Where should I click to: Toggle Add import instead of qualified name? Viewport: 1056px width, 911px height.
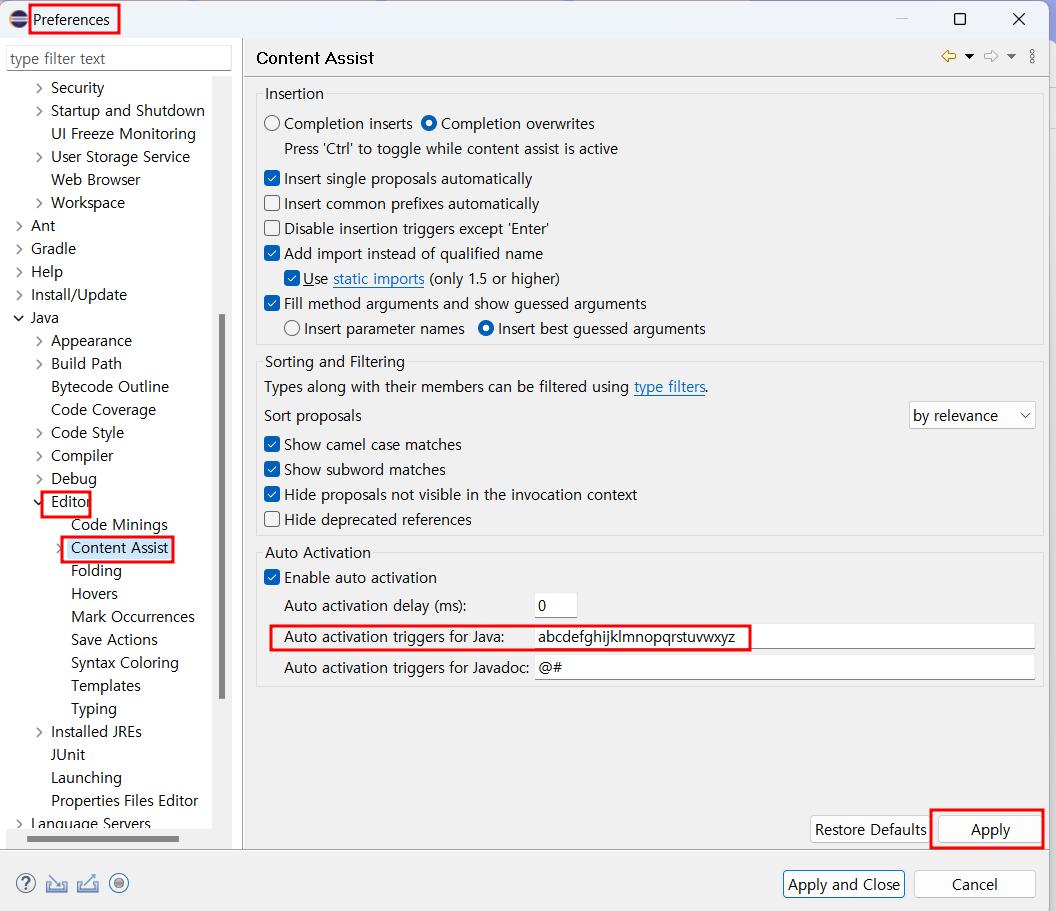(272, 253)
